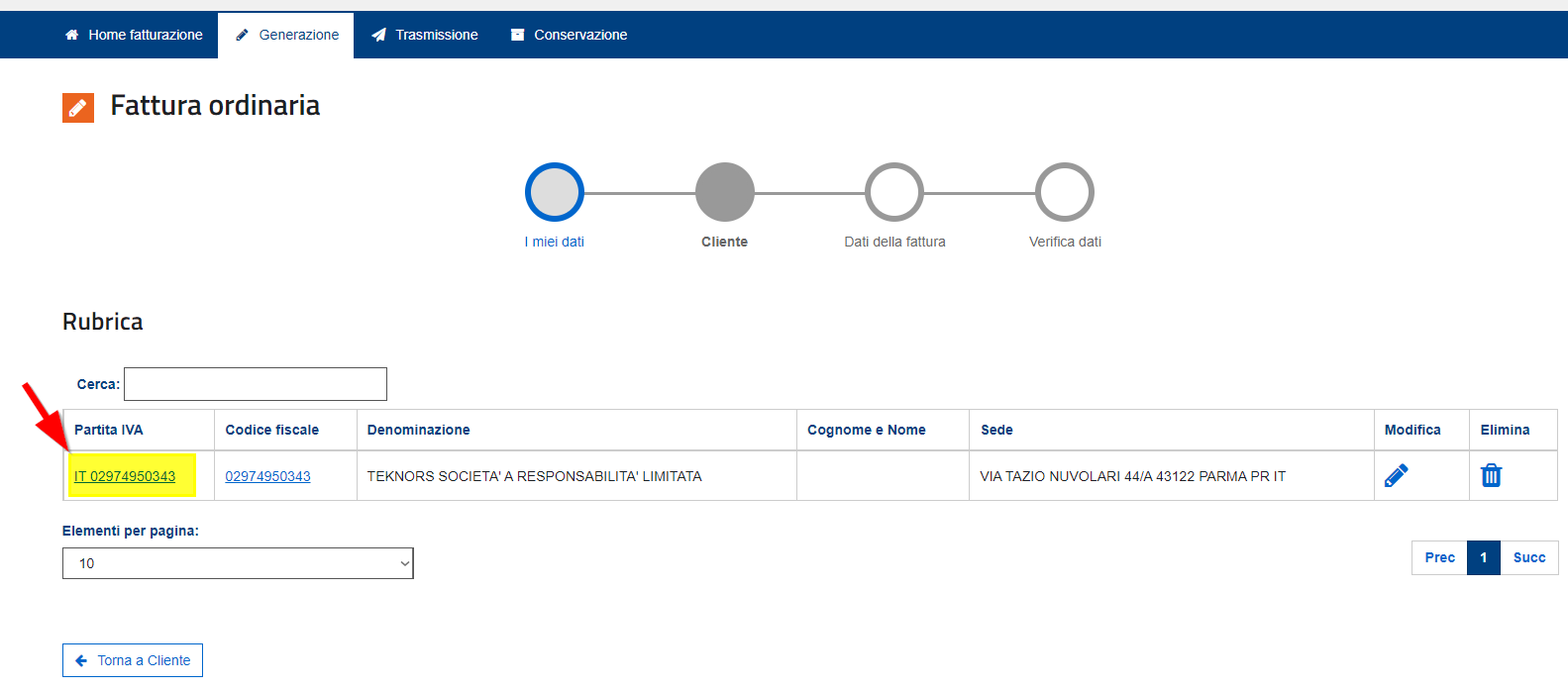Viewport: 1568px width, 689px height.
Task: Click page 1 pagination button
Action: click(1484, 557)
